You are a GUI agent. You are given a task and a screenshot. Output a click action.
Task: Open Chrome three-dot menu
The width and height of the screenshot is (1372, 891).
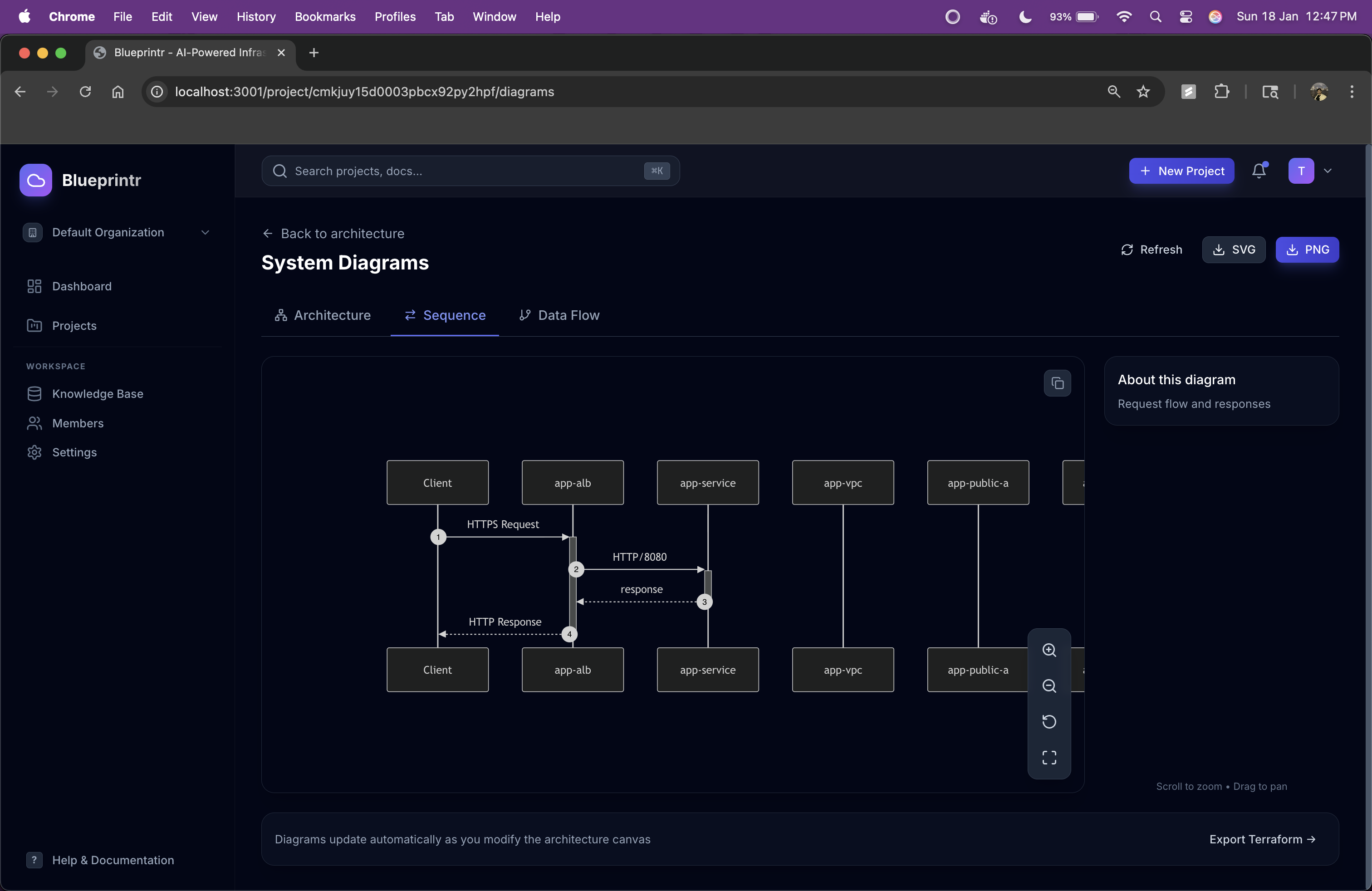point(1351,92)
